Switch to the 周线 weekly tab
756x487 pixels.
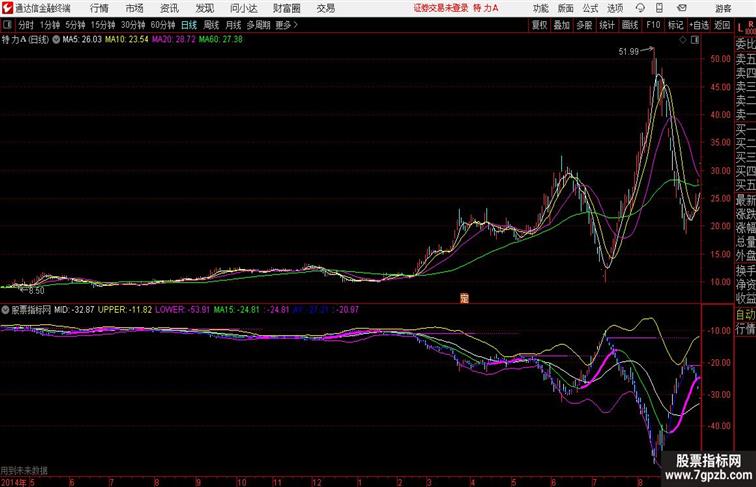click(211, 25)
